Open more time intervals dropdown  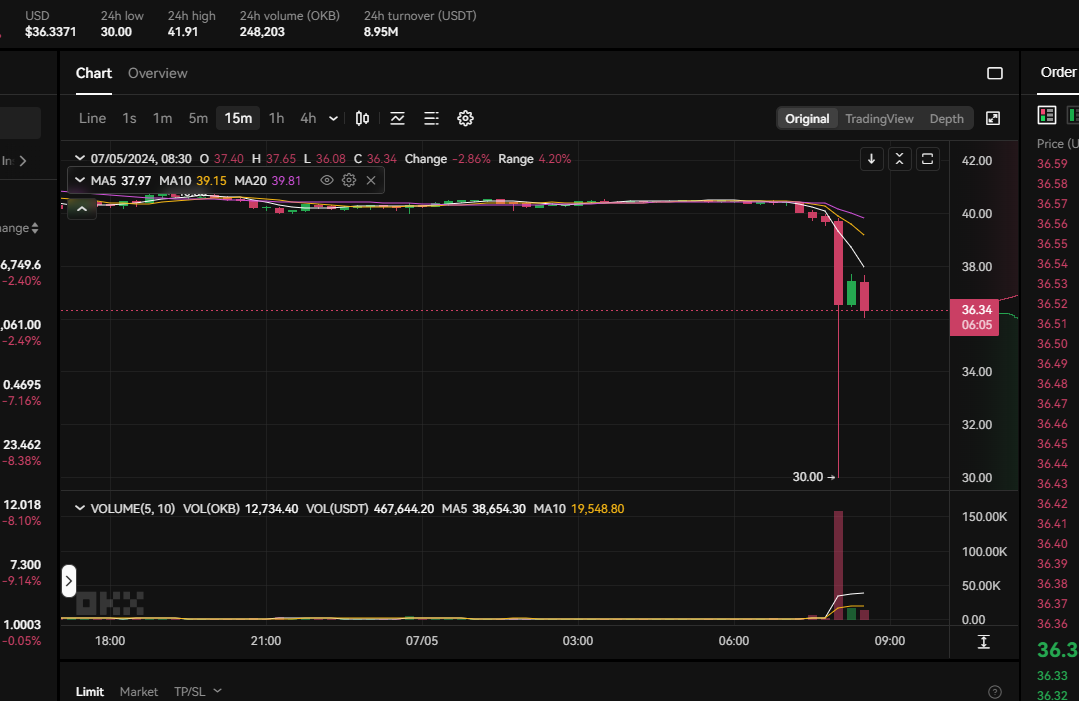(x=333, y=118)
